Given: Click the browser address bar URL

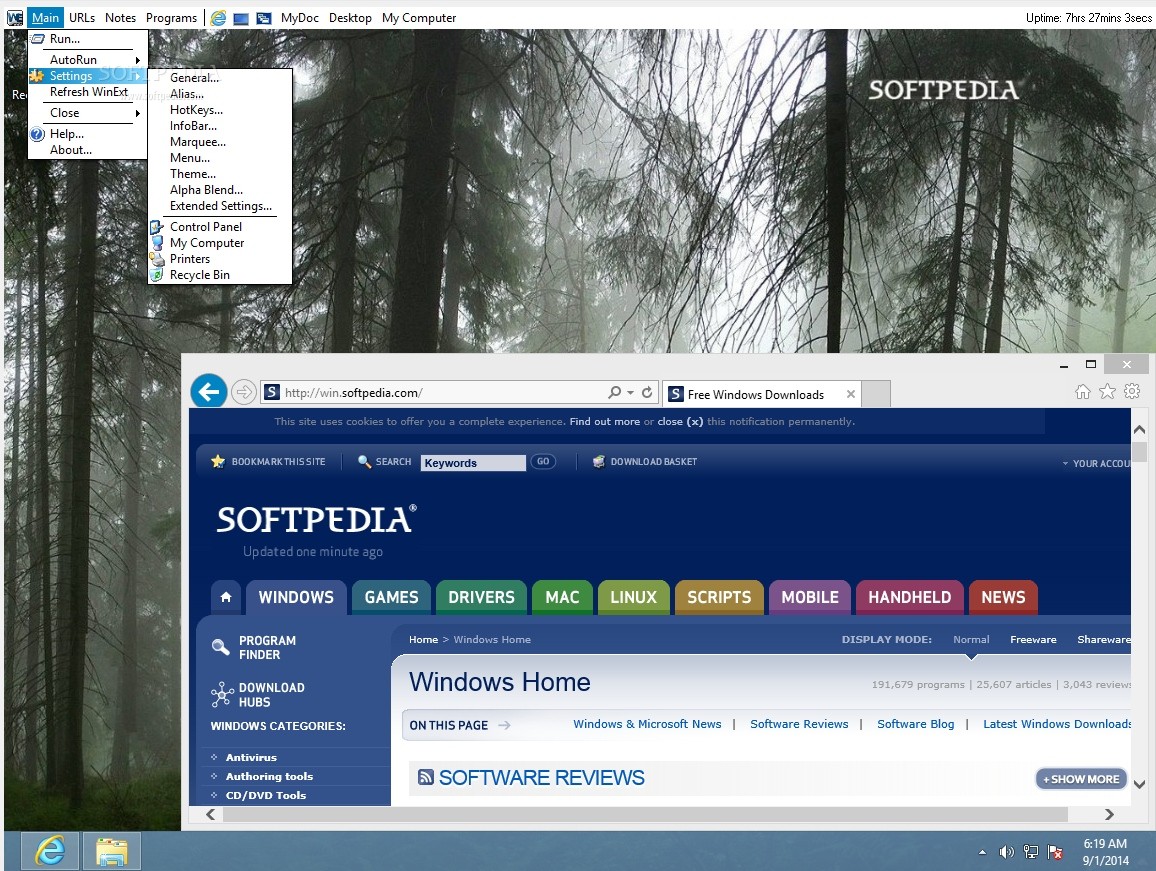Looking at the screenshot, I should [354, 393].
